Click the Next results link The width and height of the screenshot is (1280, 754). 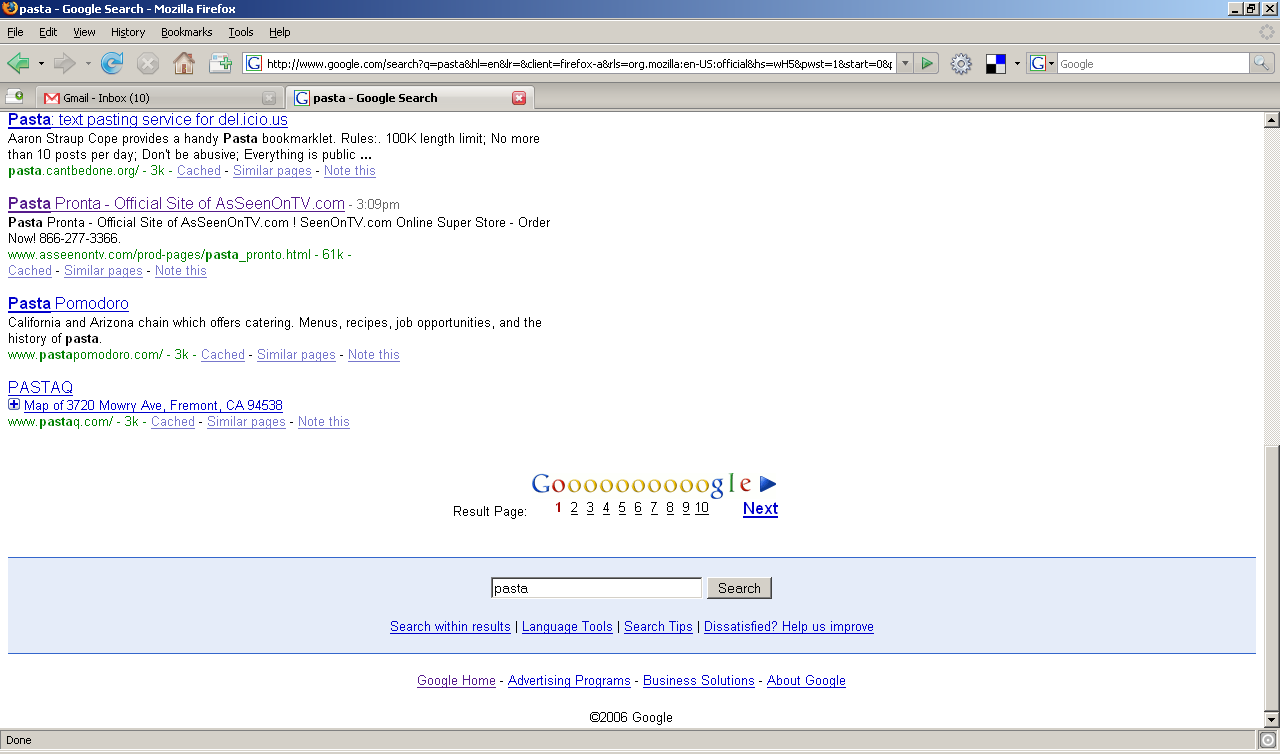[760, 509]
